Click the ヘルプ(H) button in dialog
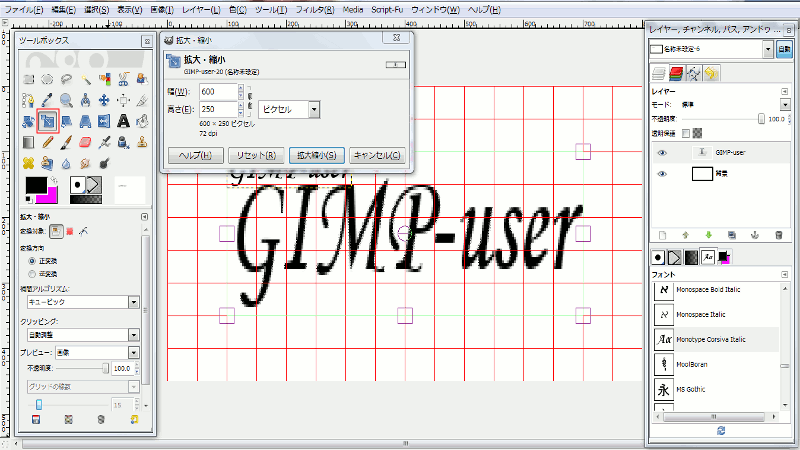The height and width of the screenshot is (450, 800). [x=195, y=155]
